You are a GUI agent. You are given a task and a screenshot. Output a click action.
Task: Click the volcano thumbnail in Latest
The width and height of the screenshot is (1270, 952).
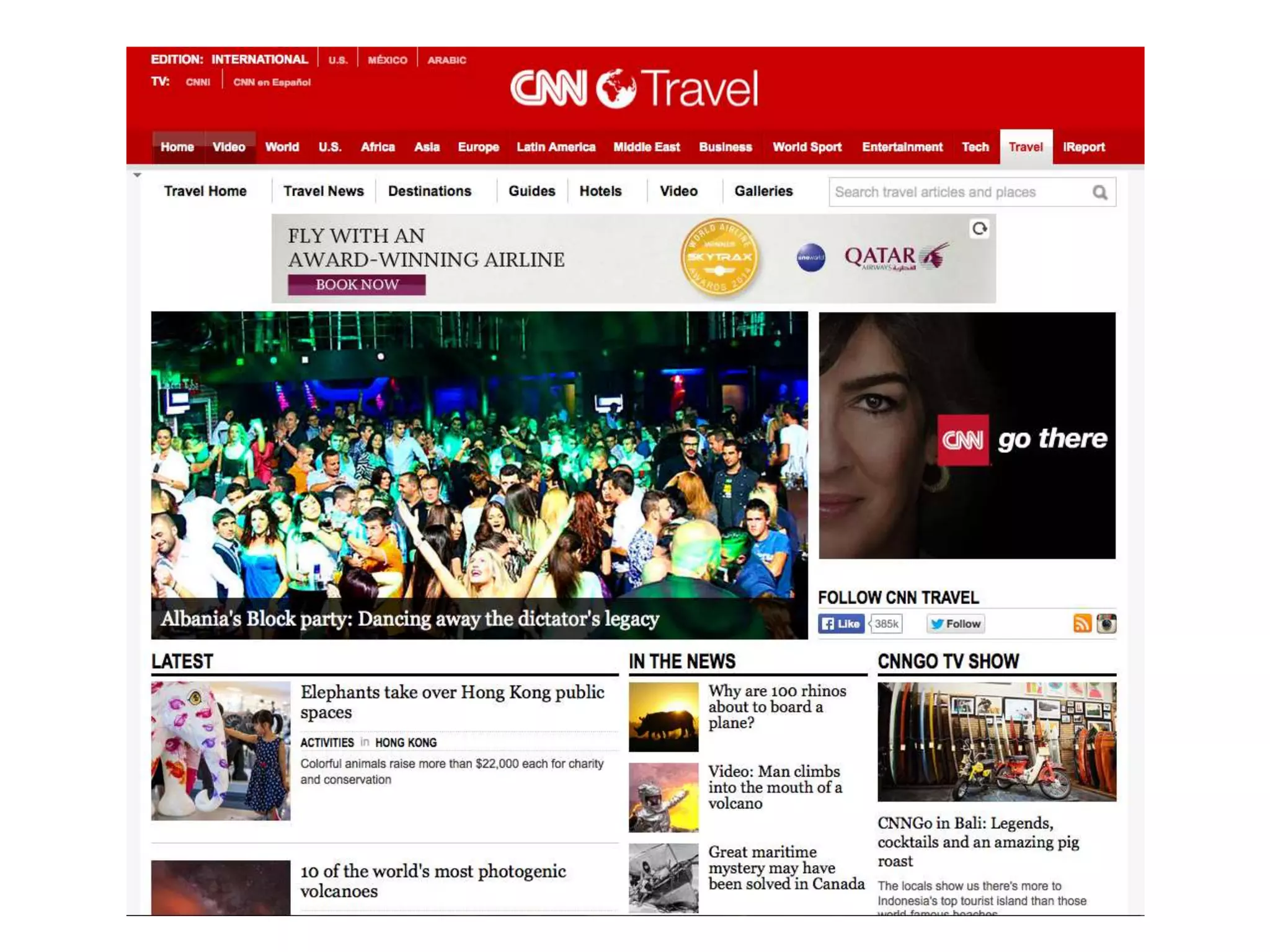[x=221, y=888]
